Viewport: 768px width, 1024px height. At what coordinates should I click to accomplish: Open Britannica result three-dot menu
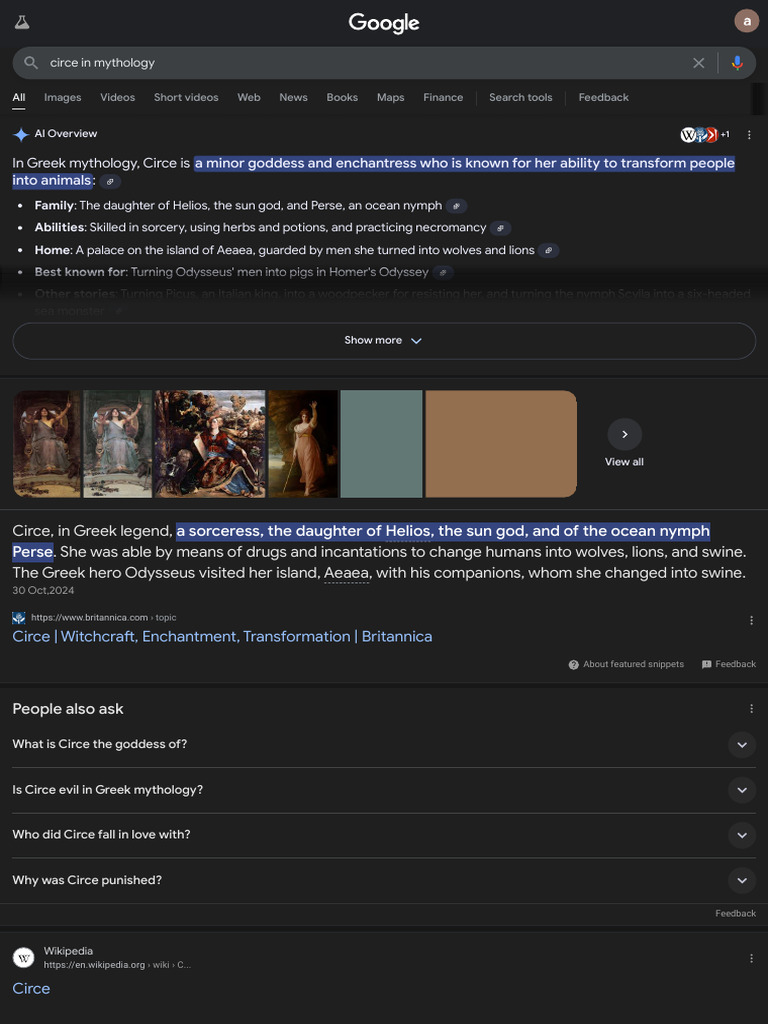tap(751, 621)
